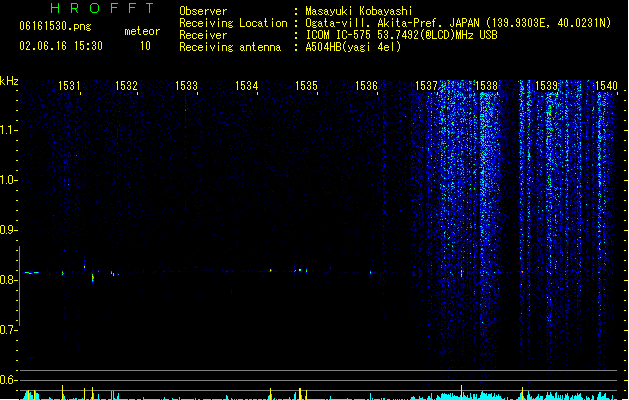Screen dimensions: 629x400
Task: Click the 1540 time marker
Action: tap(606, 86)
